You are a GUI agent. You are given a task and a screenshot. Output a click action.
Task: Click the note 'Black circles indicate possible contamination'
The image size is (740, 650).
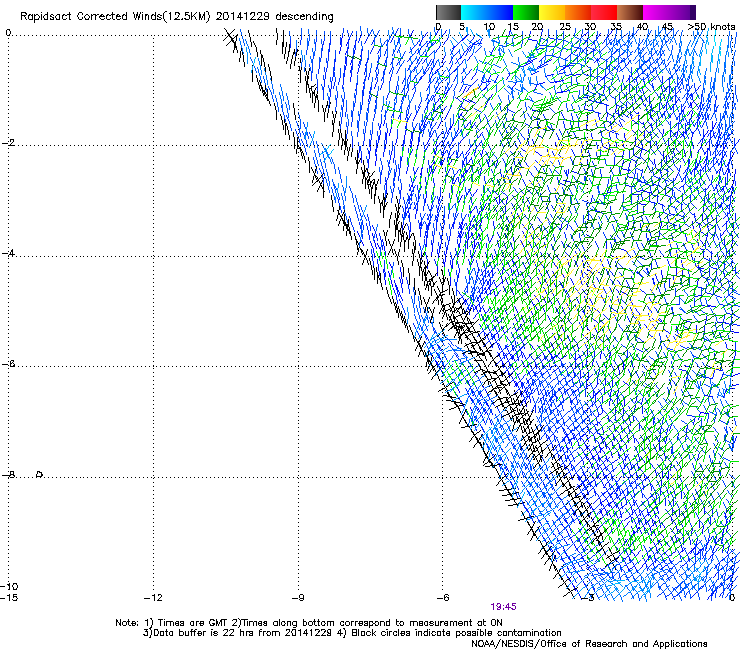click(x=456, y=633)
